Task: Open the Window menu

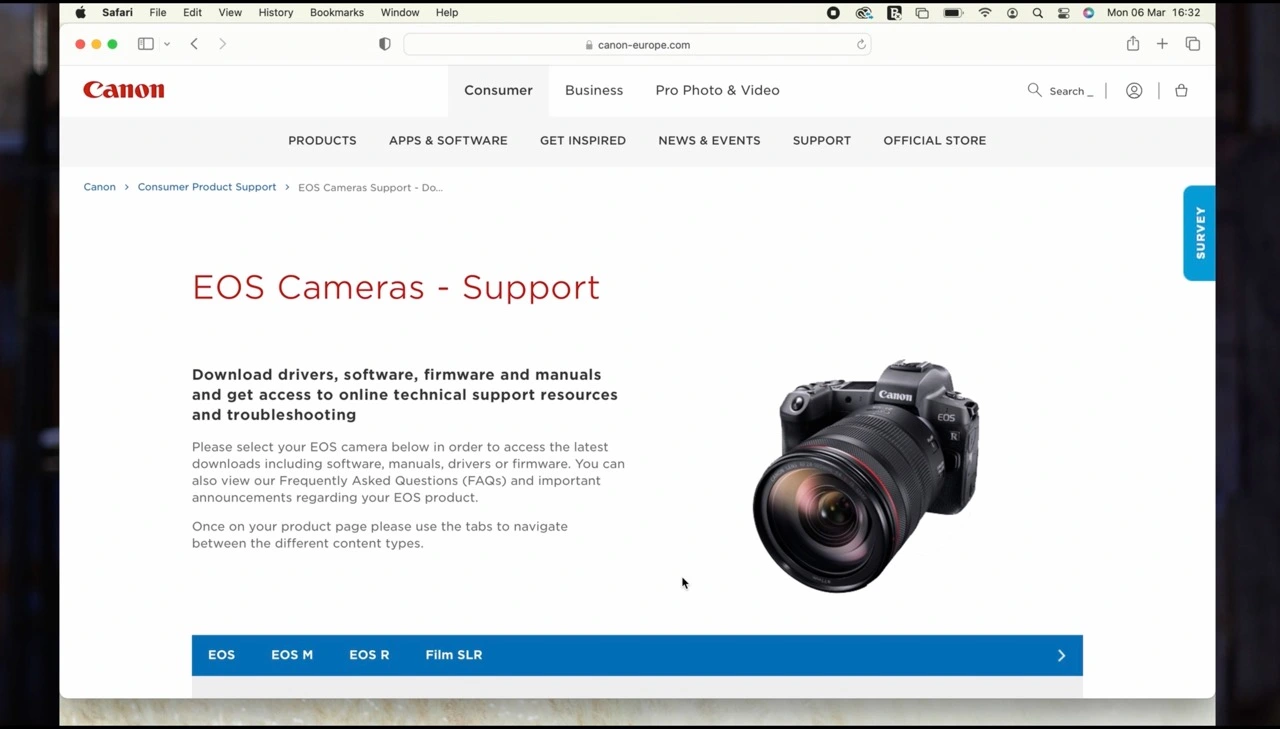Action: (x=400, y=13)
